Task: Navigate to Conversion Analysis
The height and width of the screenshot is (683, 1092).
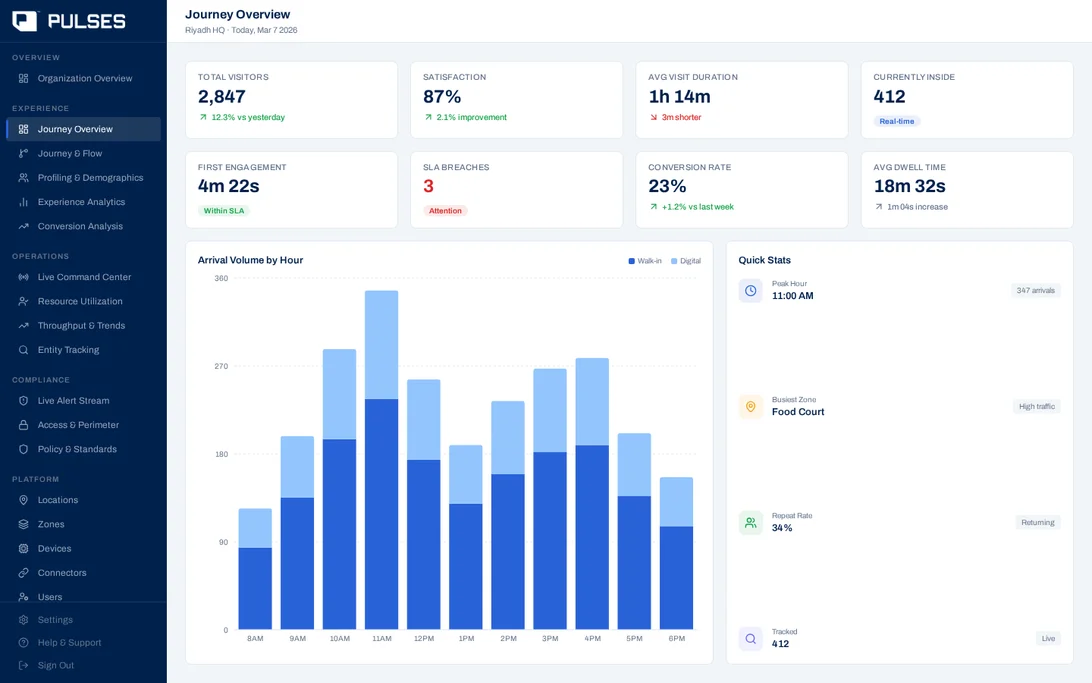Action: tap(84, 227)
